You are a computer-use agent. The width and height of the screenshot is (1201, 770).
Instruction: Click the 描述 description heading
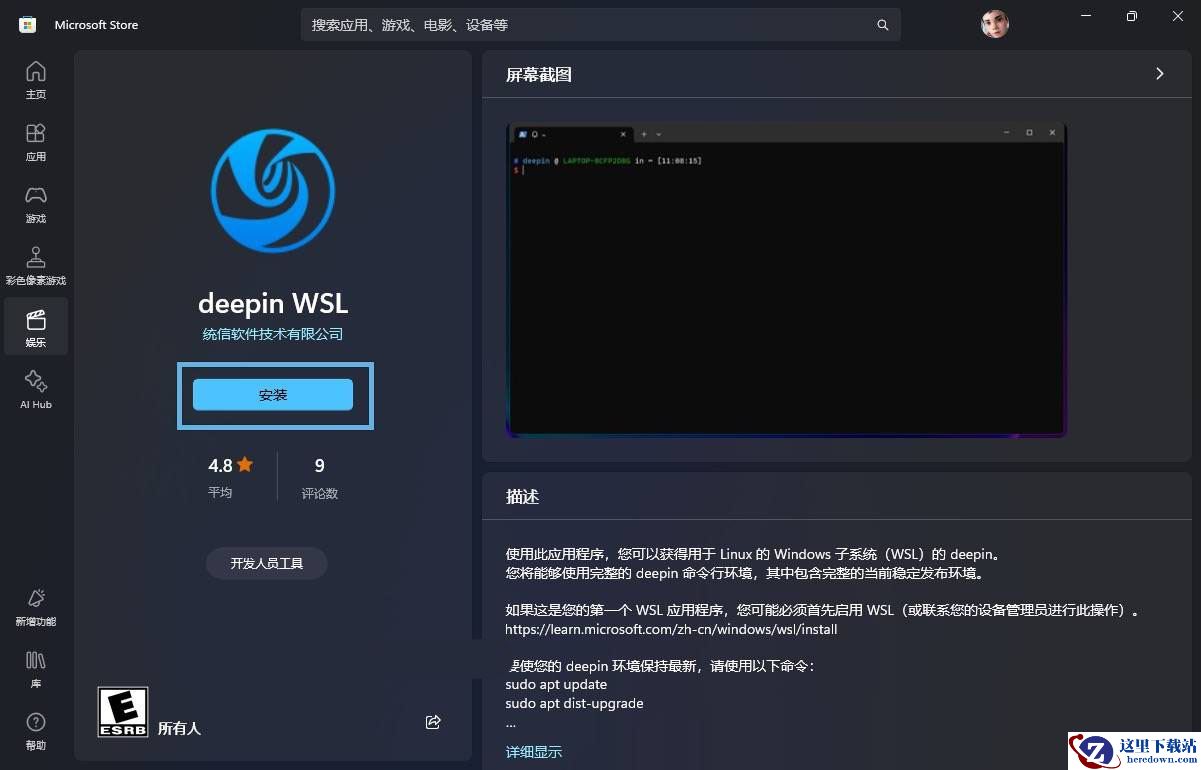523,496
